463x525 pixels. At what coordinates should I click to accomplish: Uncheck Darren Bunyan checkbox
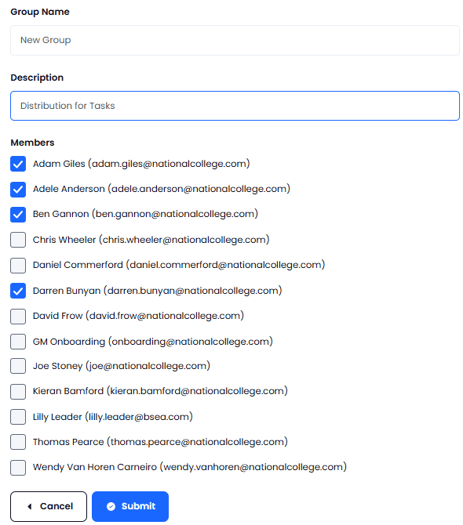(18, 291)
